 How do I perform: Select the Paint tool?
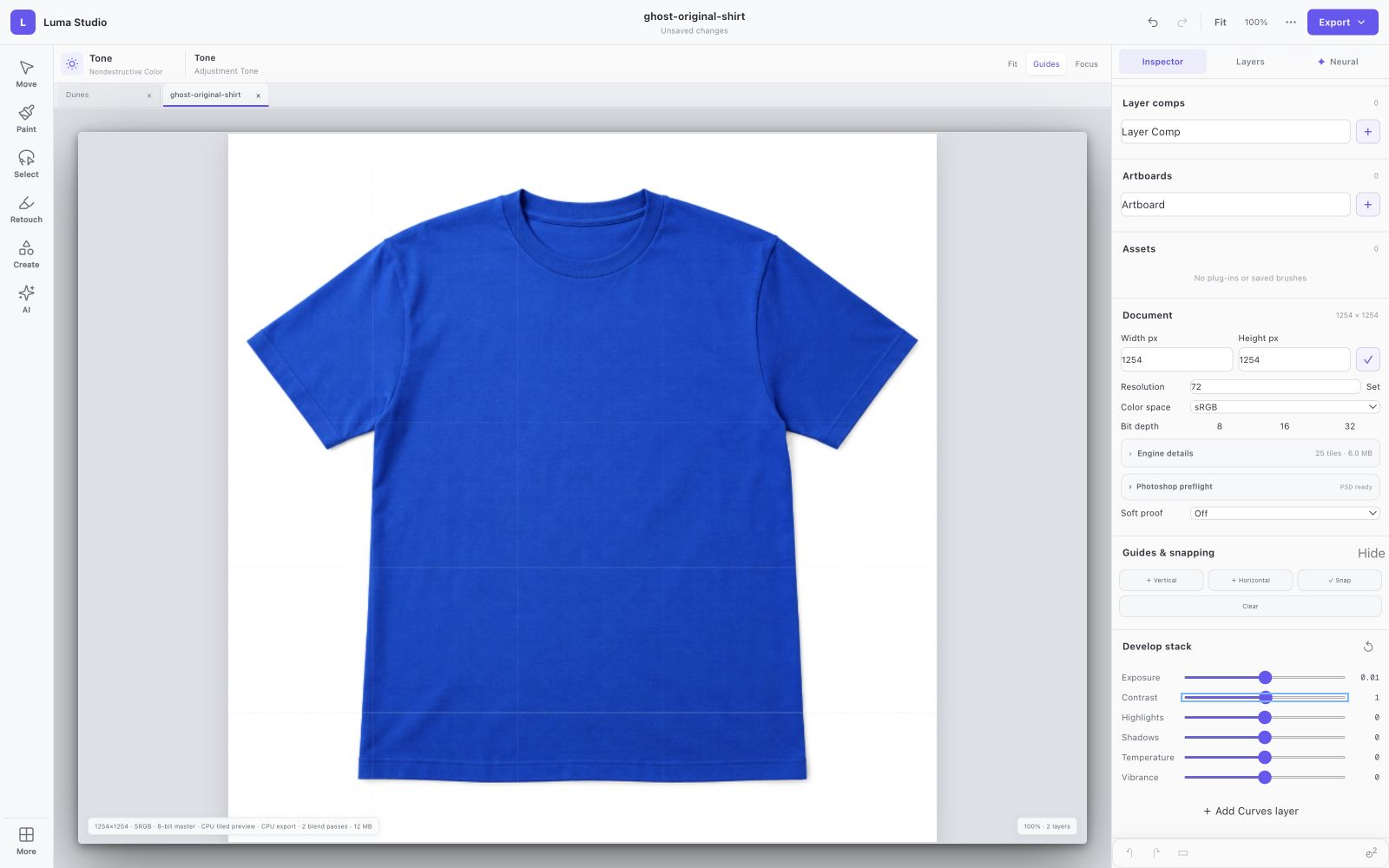click(x=26, y=119)
